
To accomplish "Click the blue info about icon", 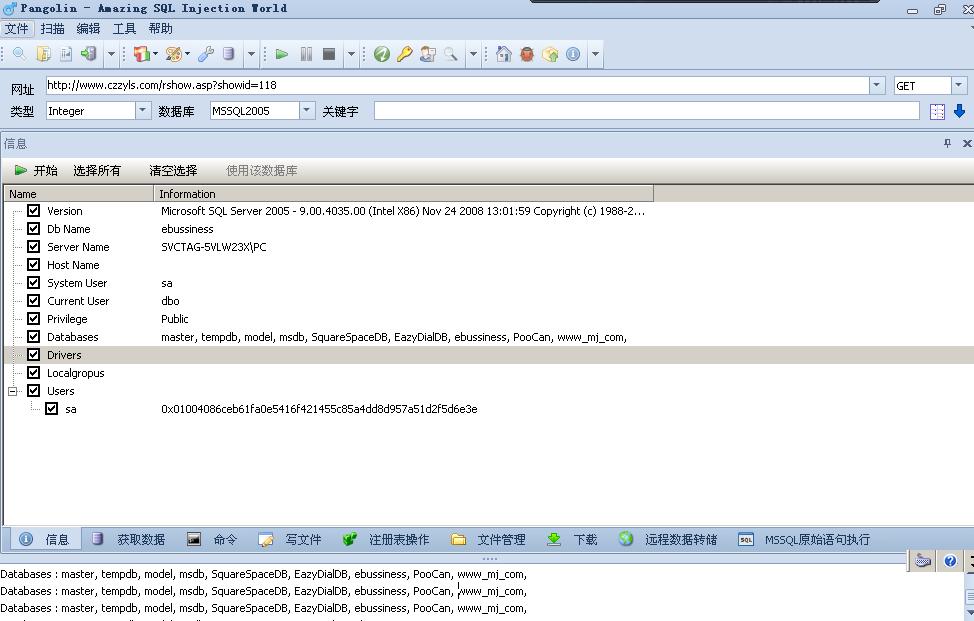I will coord(573,54).
